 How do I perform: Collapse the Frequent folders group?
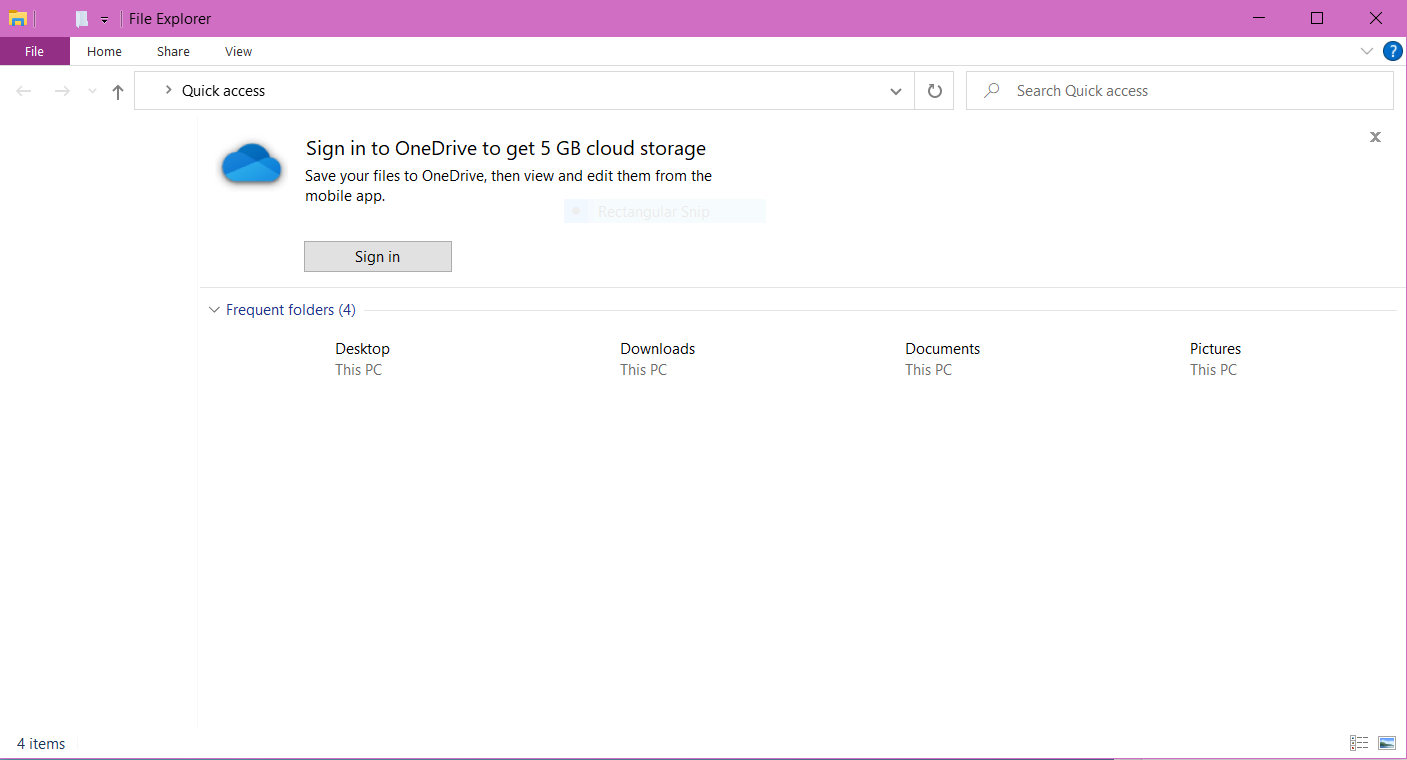pos(214,310)
